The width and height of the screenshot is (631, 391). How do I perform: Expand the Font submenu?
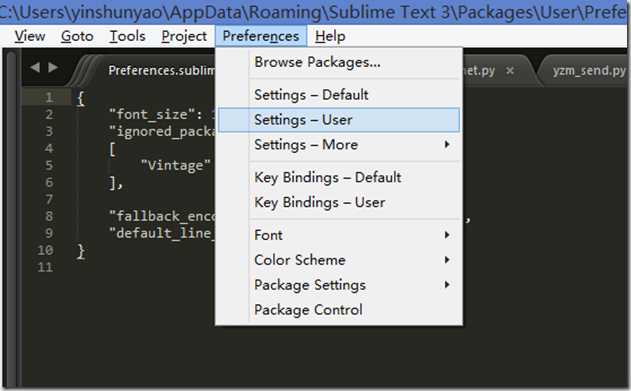[338, 235]
